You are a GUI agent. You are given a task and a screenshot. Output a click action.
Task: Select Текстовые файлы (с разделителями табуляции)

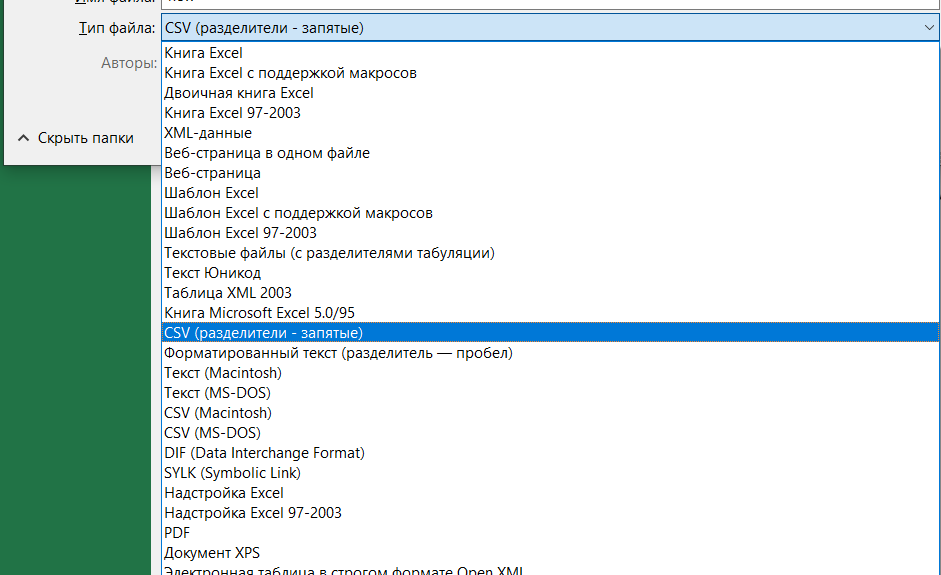[550, 253]
